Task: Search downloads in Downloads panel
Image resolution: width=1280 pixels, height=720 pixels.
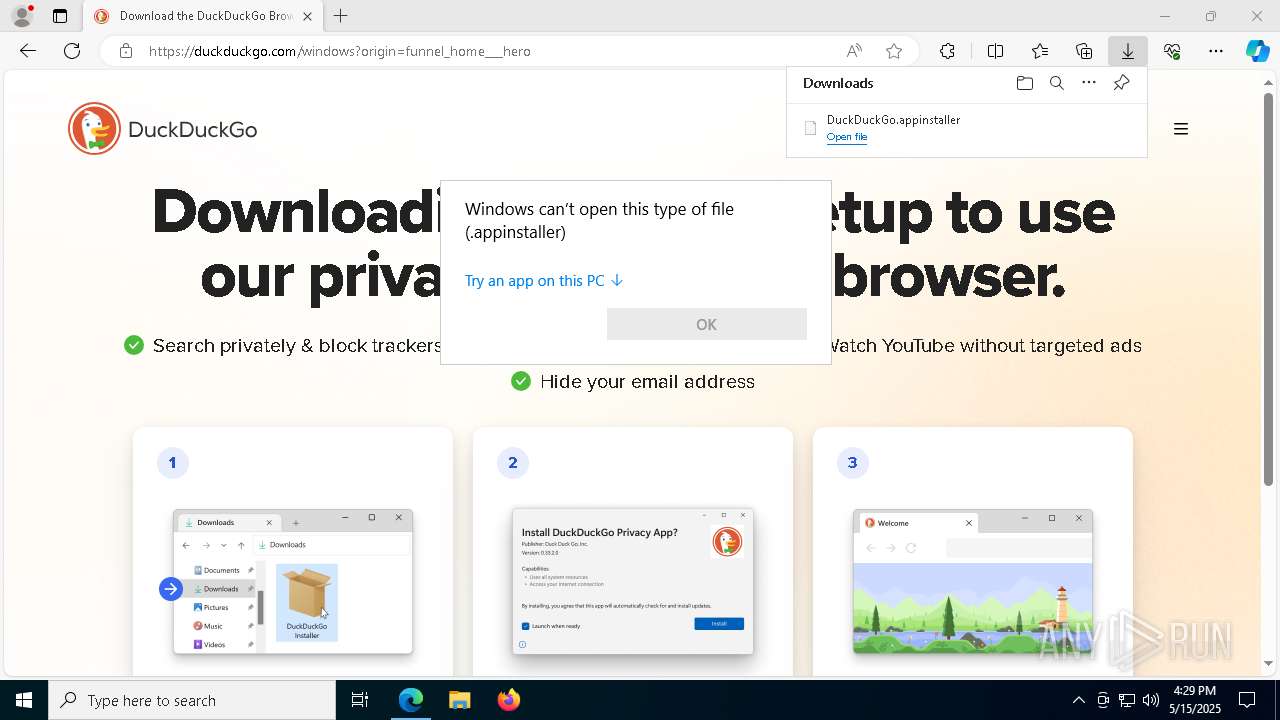Action: [x=1057, y=83]
